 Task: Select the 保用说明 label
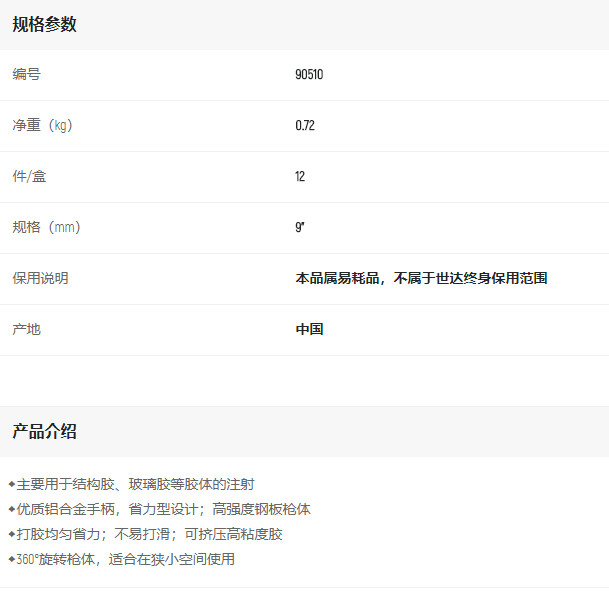point(40,279)
